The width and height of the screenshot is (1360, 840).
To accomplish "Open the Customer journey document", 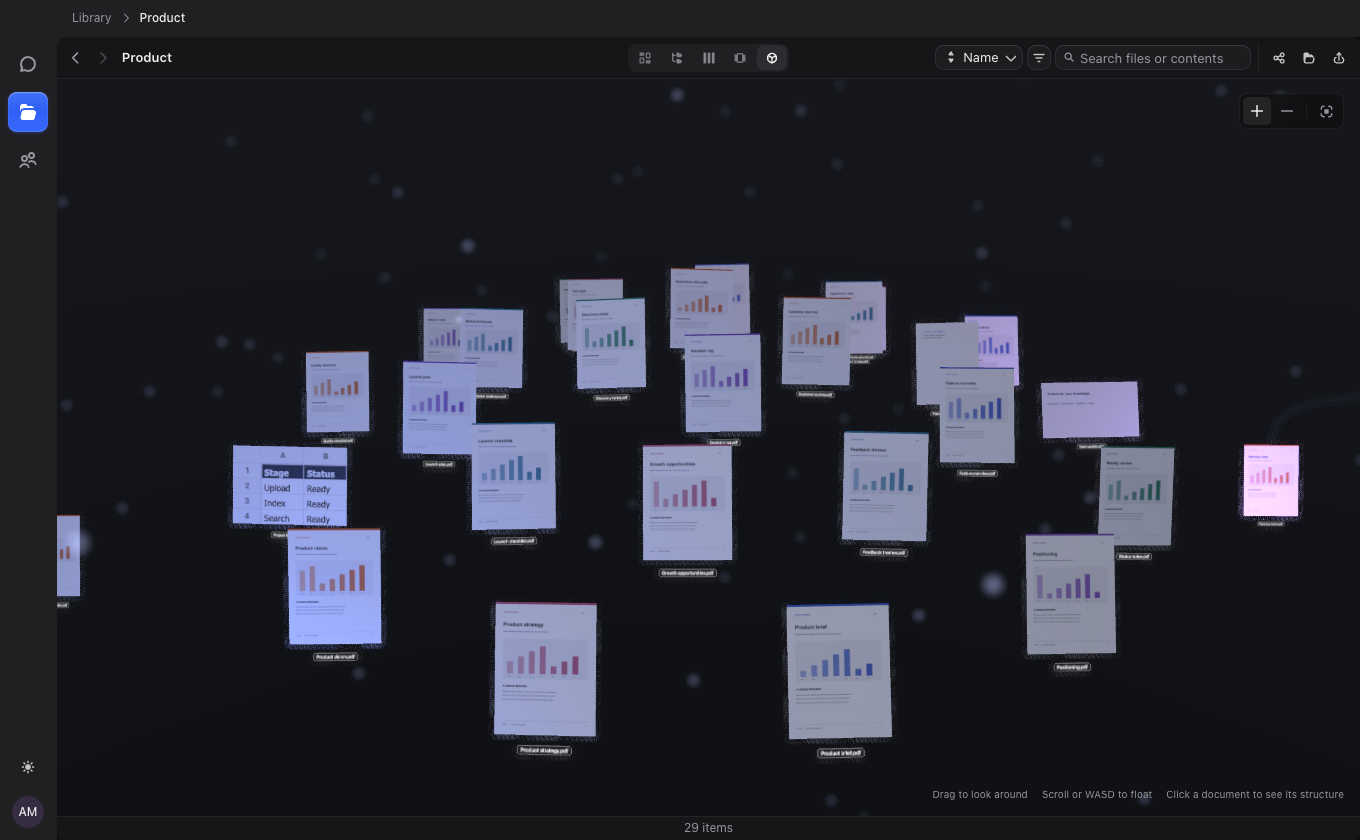I will [815, 341].
